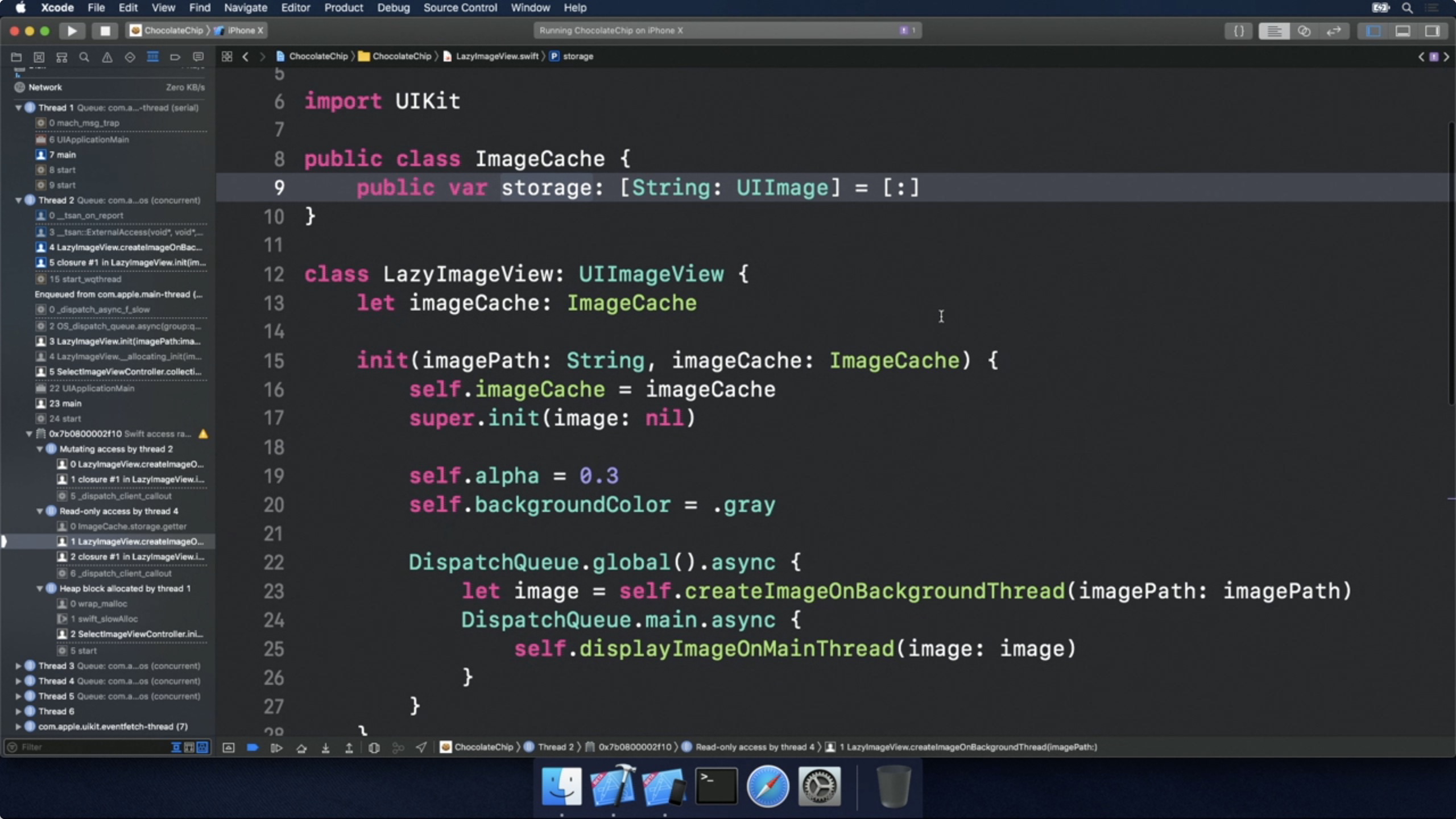Collapse Heap block allocated by thread 1
Viewport: 1456px width, 819px height.
(x=40, y=589)
